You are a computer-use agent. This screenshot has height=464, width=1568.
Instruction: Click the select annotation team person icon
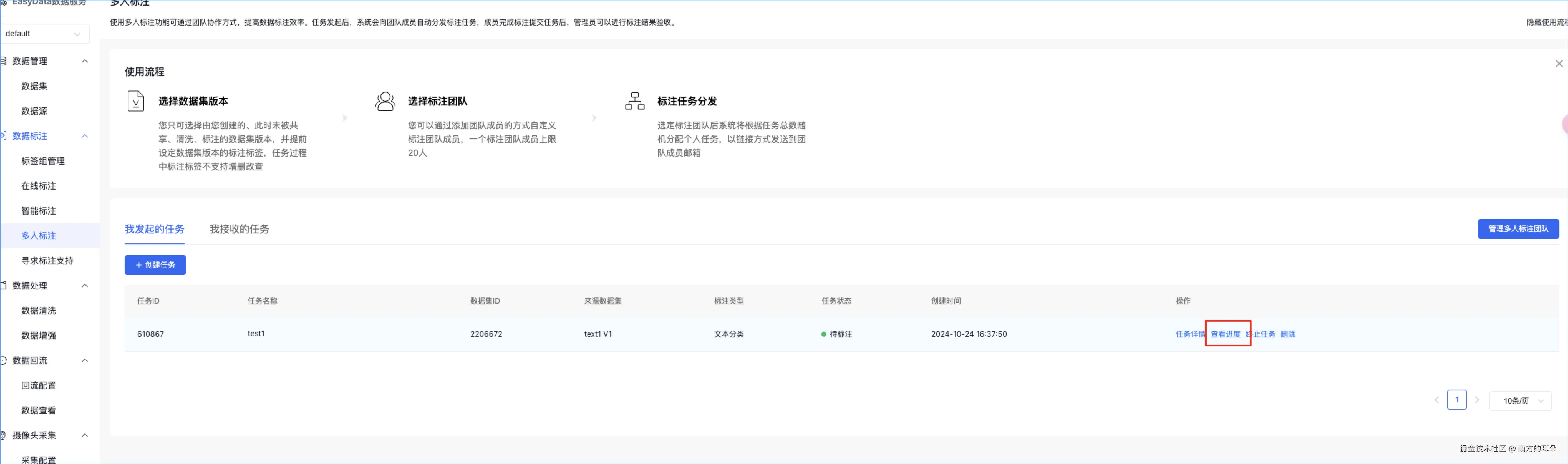pos(385,101)
